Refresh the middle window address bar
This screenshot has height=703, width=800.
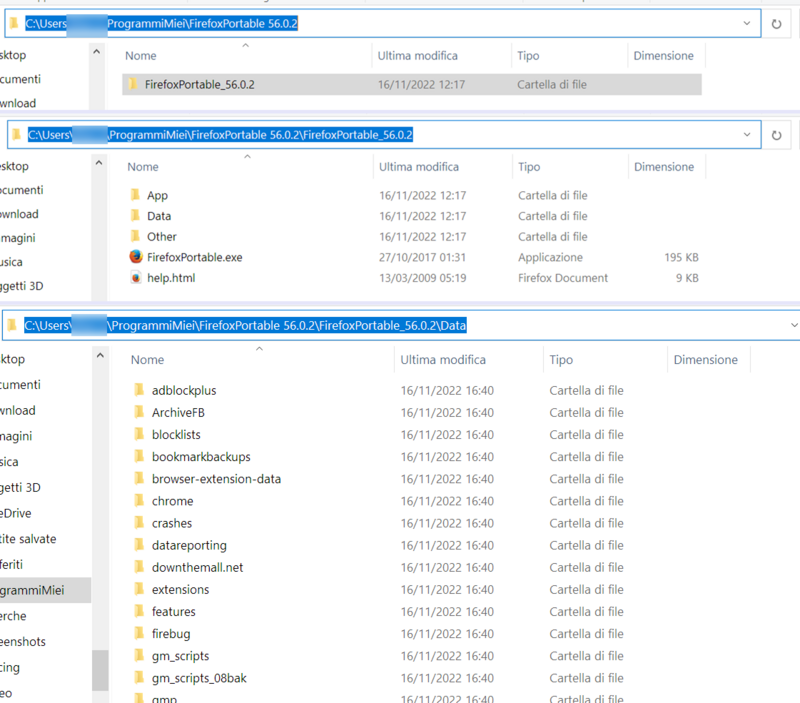coord(776,135)
